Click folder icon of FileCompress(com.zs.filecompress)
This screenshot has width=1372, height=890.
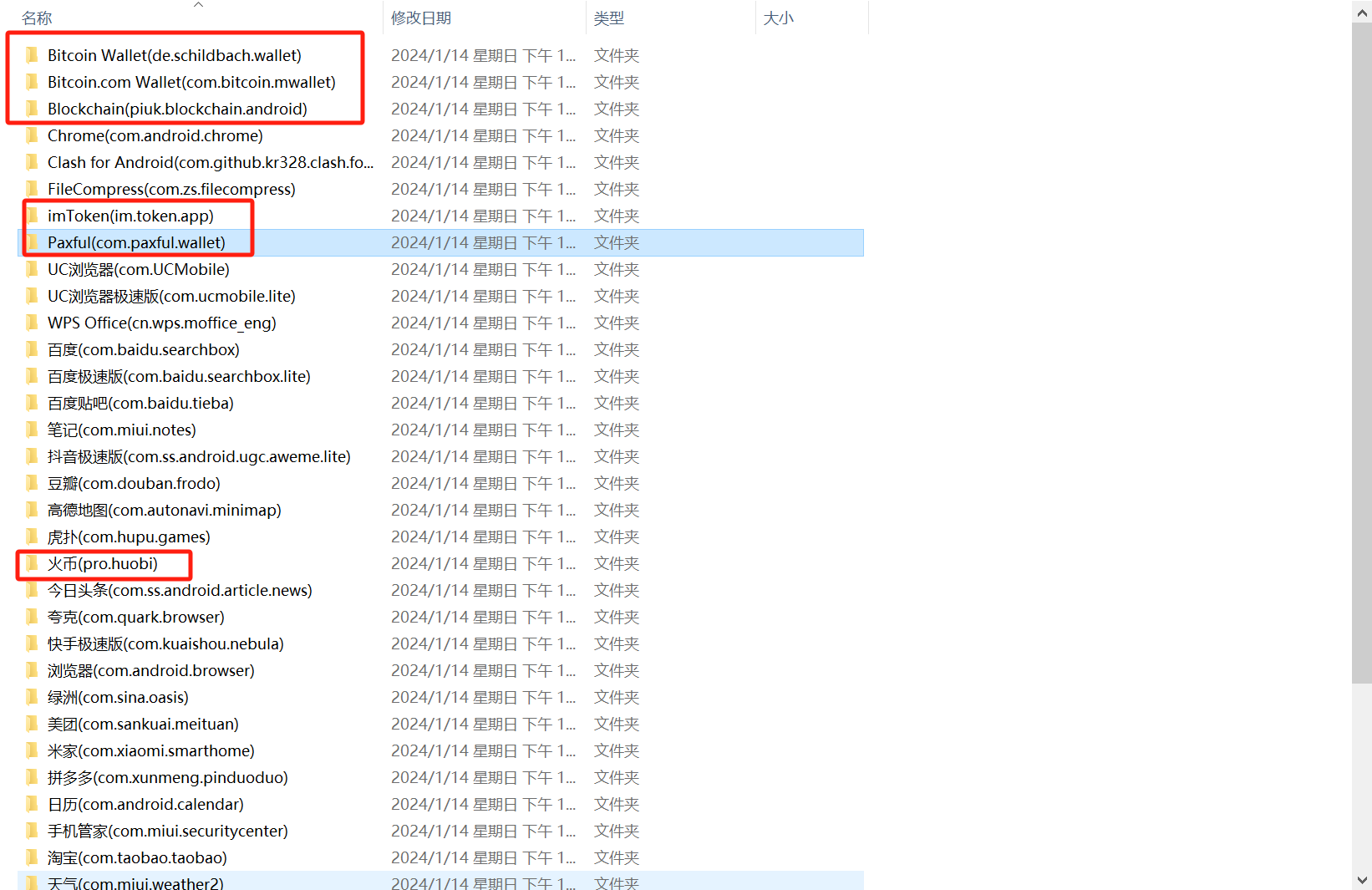32,189
